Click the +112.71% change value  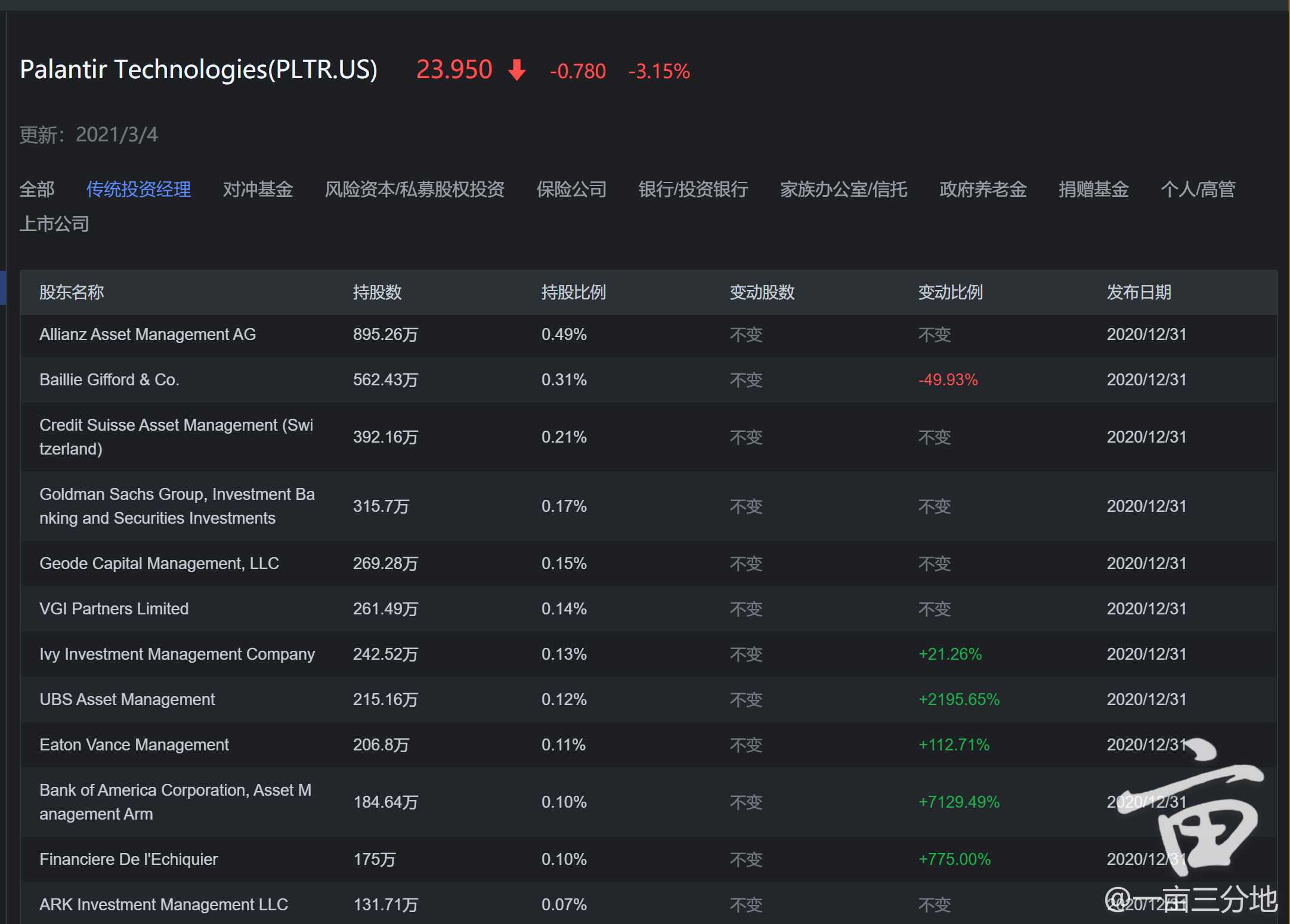(954, 745)
